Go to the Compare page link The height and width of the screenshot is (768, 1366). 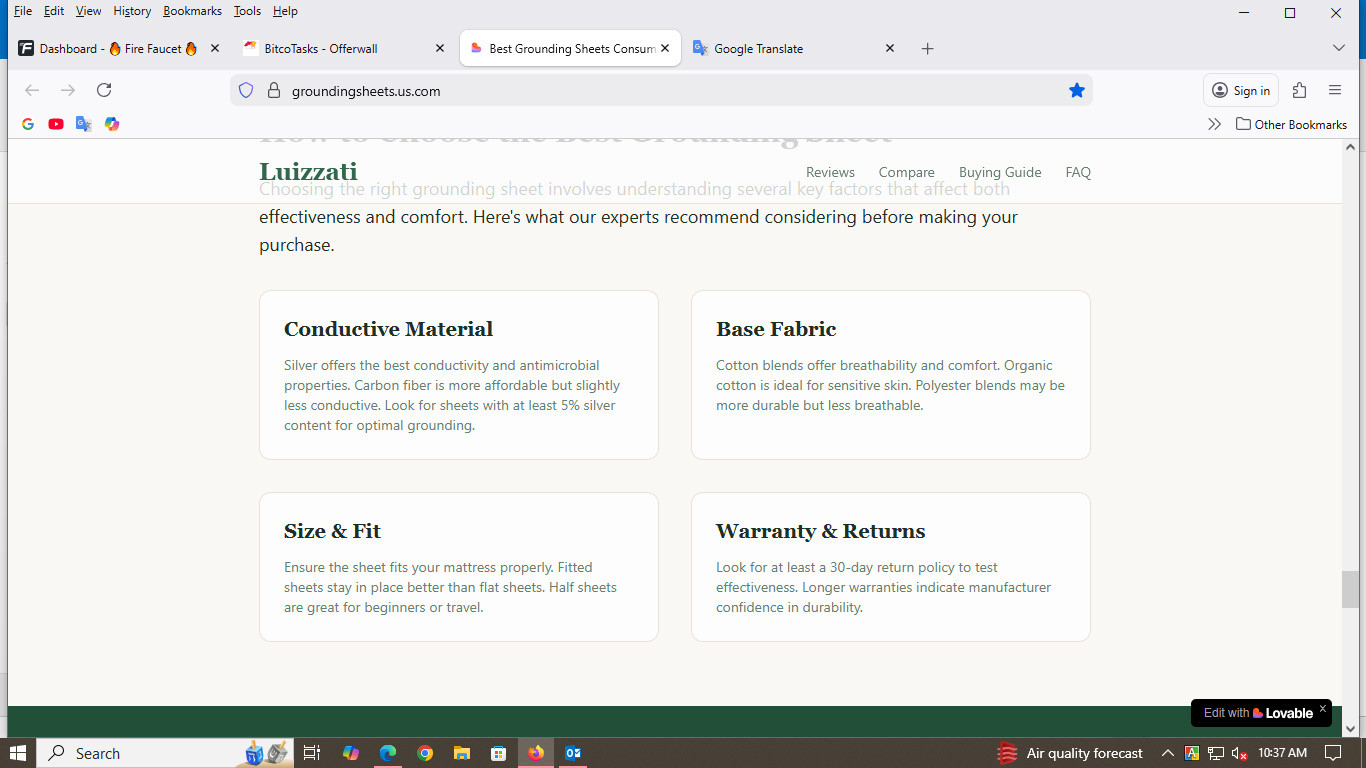click(x=906, y=172)
